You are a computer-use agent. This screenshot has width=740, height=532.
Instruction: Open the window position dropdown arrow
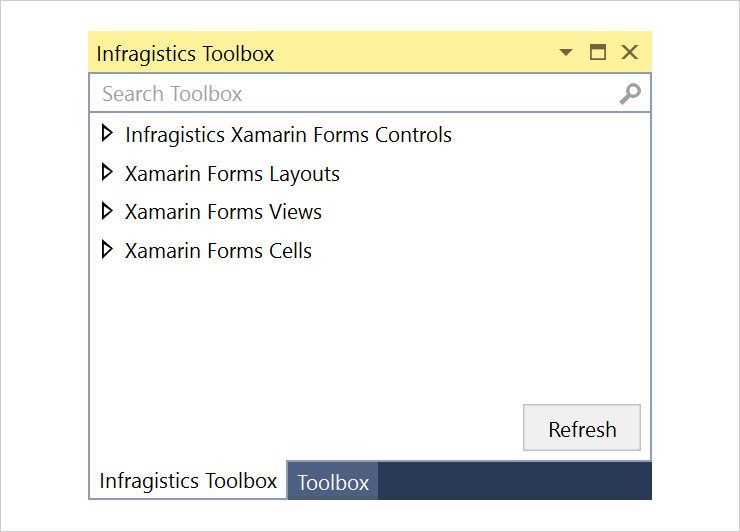pyautogui.click(x=565, y=52)
